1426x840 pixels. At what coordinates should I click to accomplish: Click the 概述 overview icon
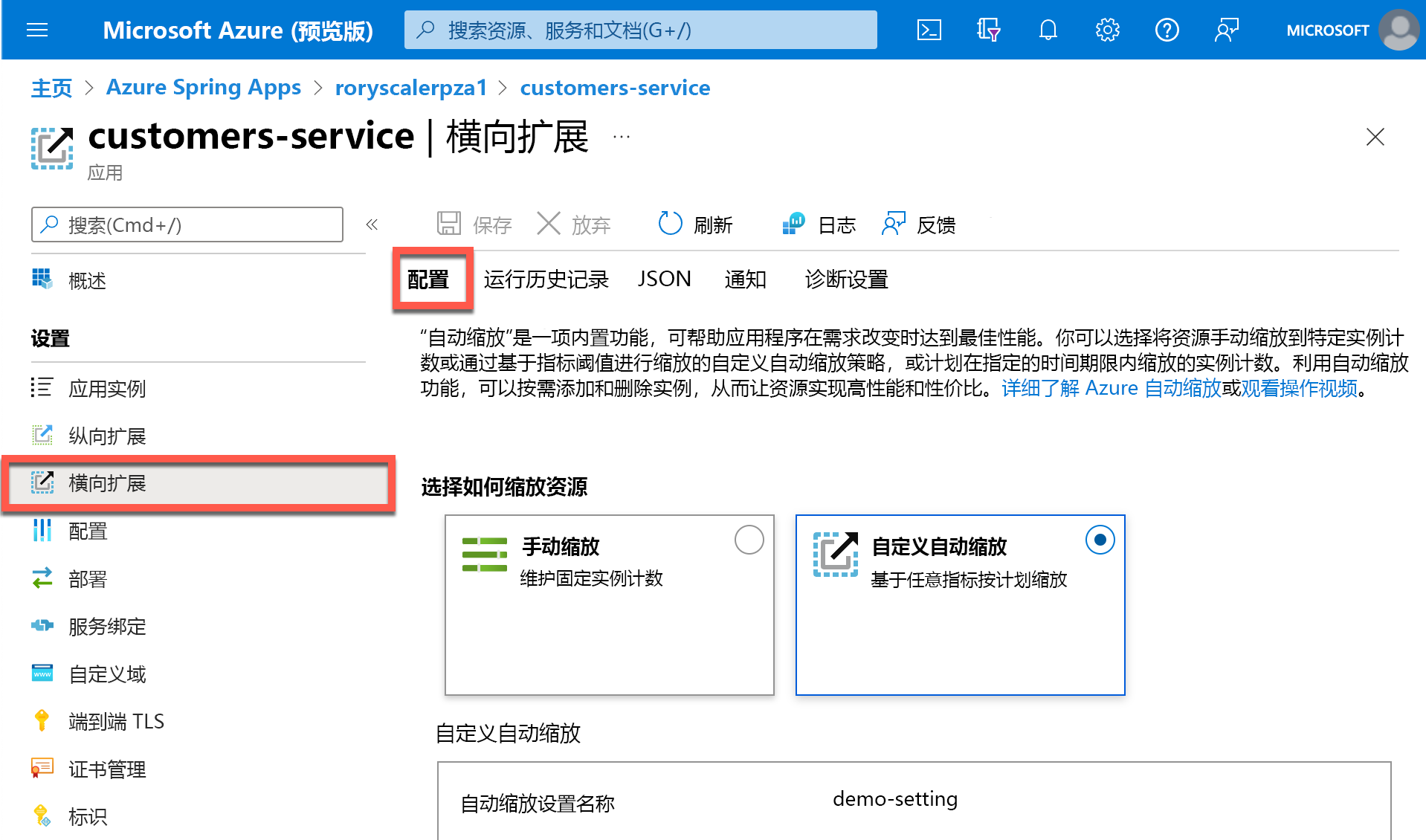coord(42,280)
